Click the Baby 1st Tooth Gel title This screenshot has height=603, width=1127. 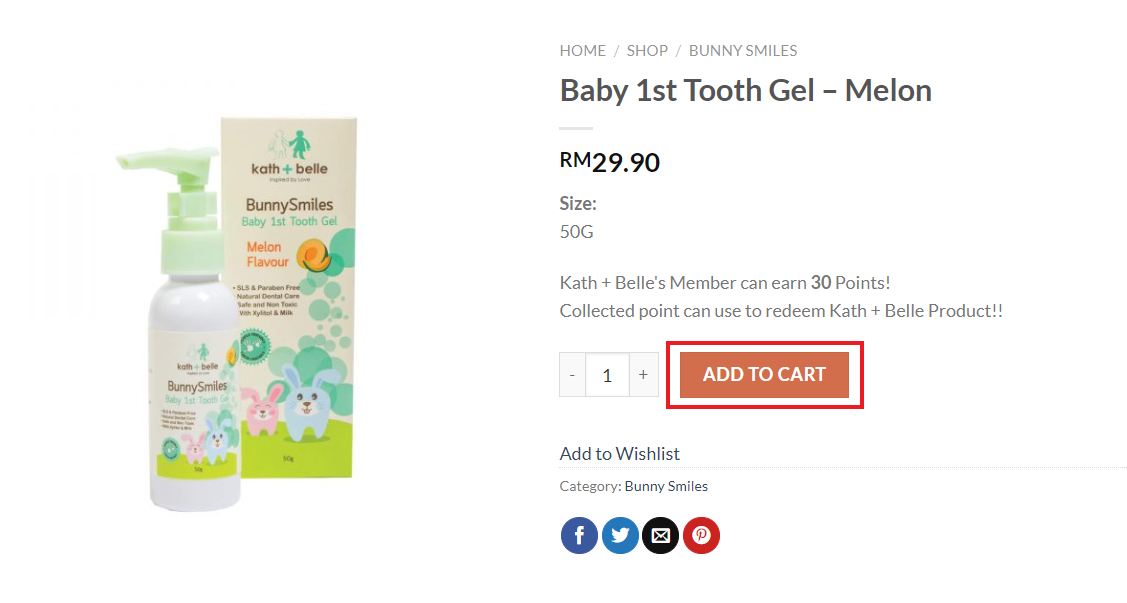pos(745,91)
